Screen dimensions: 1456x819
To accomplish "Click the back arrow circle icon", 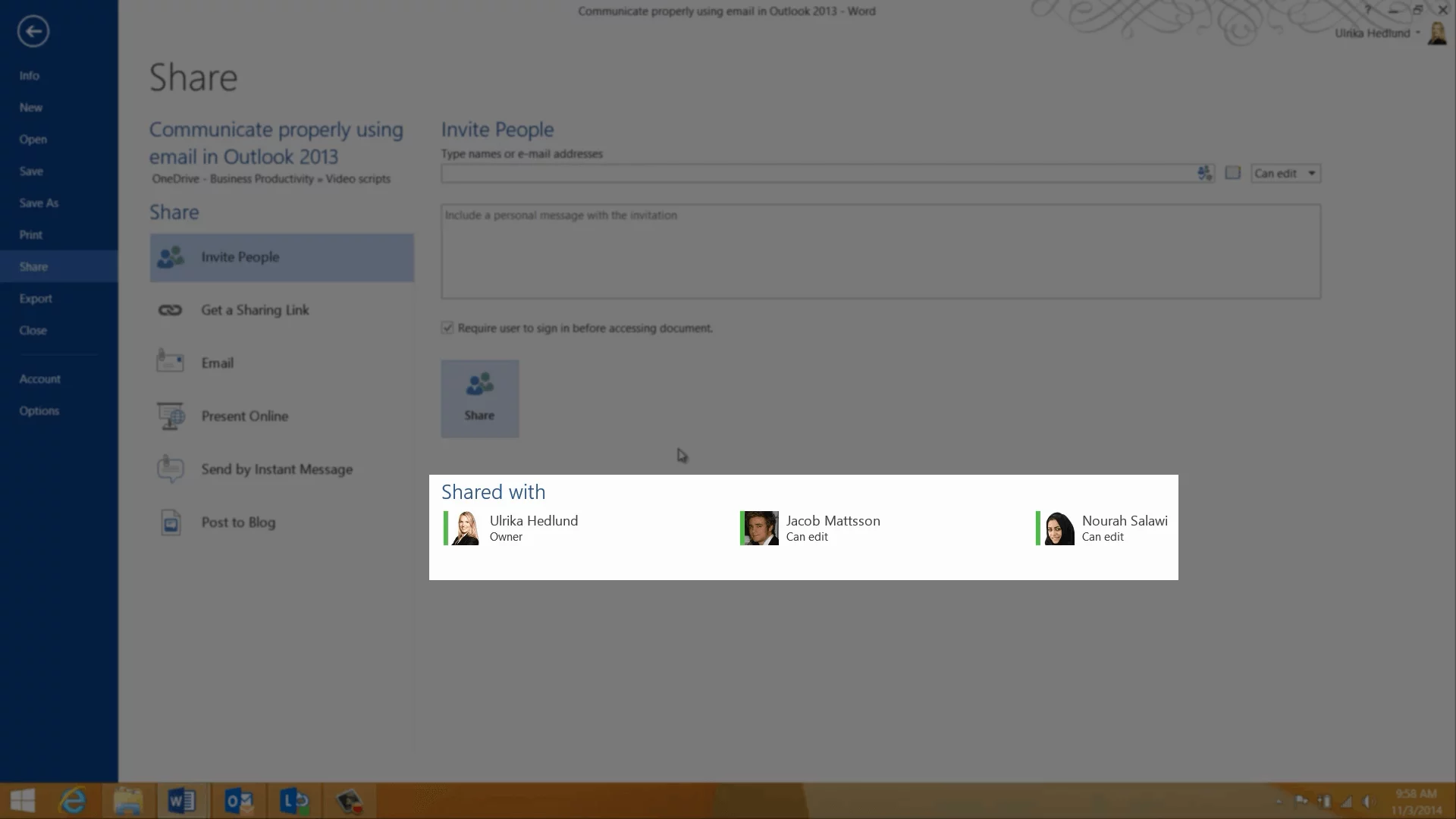I will click(33, 31).
